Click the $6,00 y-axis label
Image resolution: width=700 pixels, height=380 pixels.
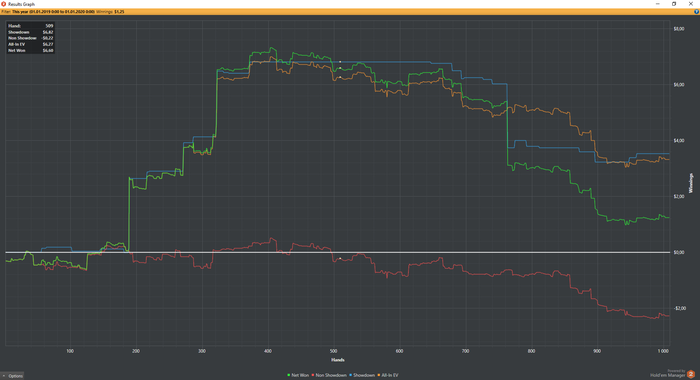(x=679, y=85)
